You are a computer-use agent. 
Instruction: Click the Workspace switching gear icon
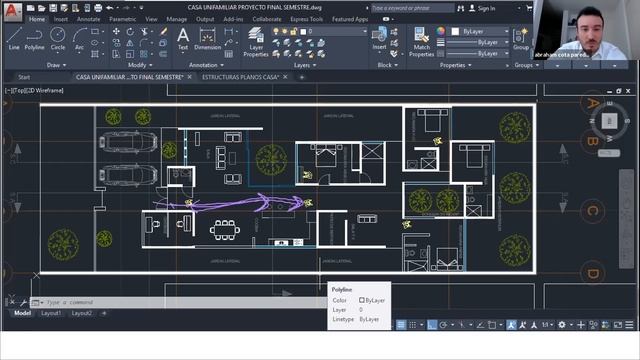(x=562, y=324)
